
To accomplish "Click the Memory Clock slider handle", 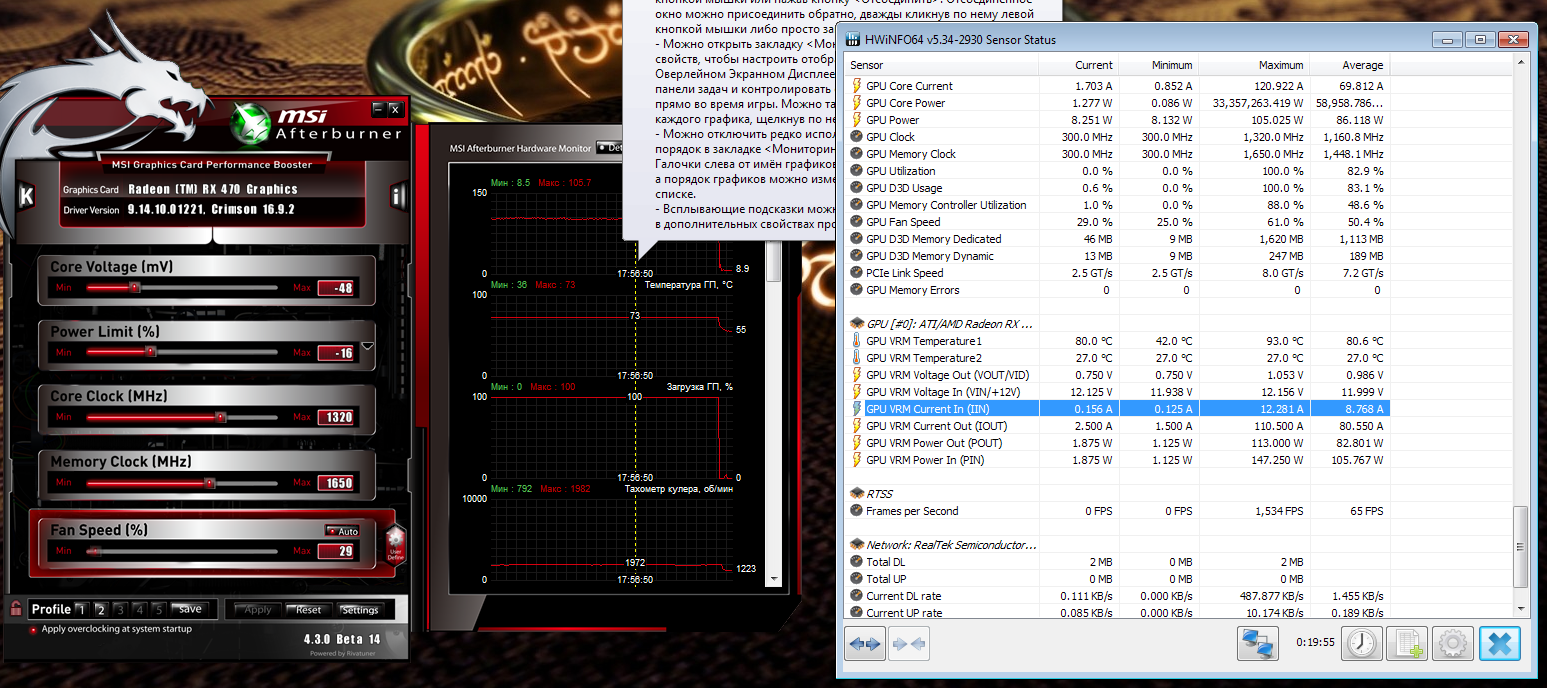I will pos(209,483).
